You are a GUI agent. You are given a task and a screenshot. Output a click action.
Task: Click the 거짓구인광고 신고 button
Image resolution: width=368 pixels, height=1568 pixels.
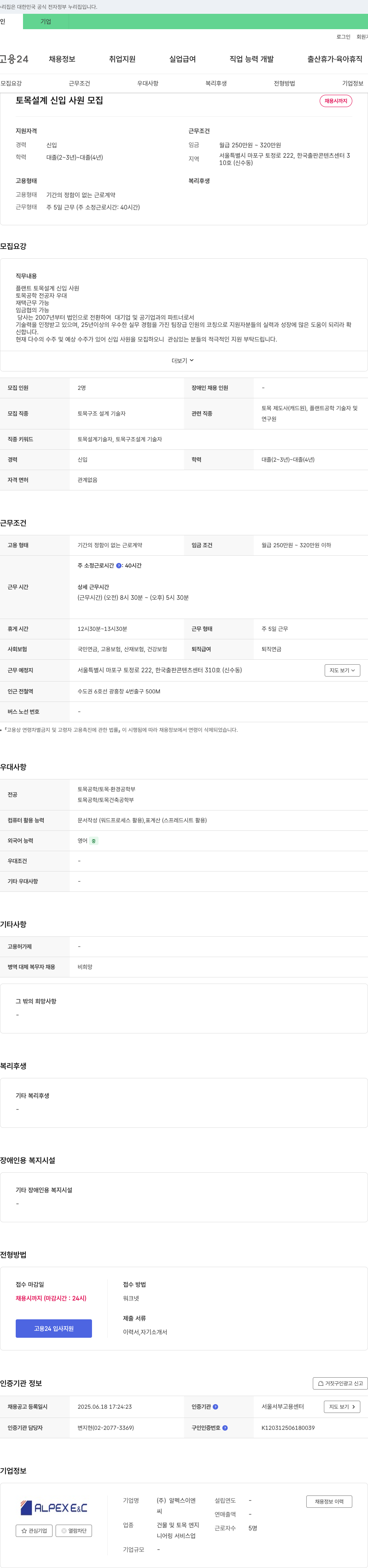340,1383
